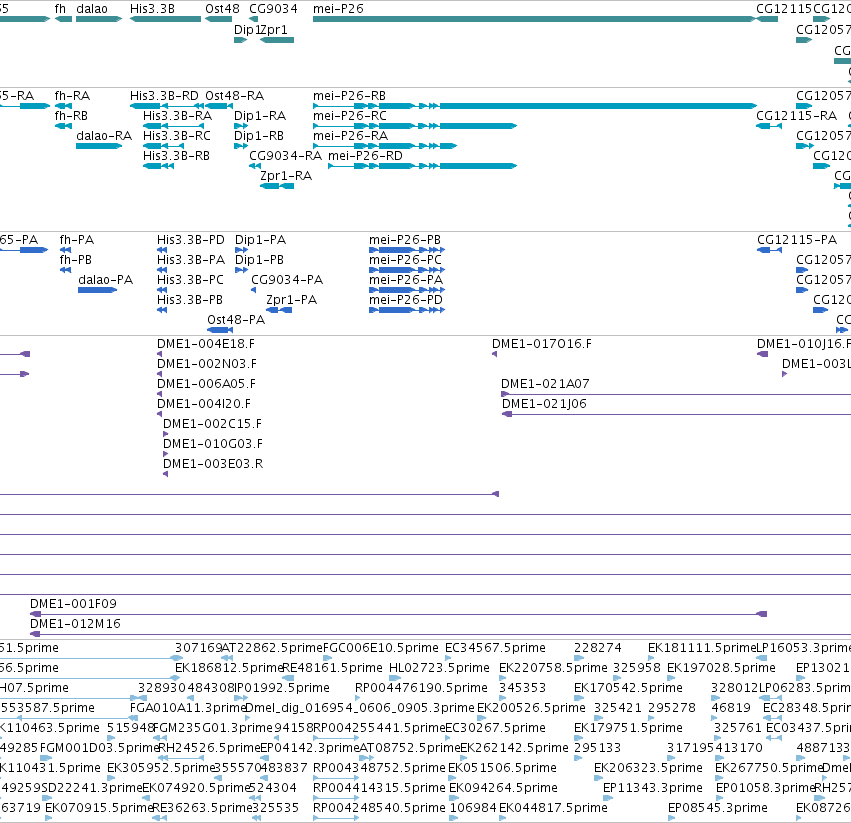This screenshot has width=851, height=823.
Task: Select transcript Zpr1-RA
Action: pos(286,176)
